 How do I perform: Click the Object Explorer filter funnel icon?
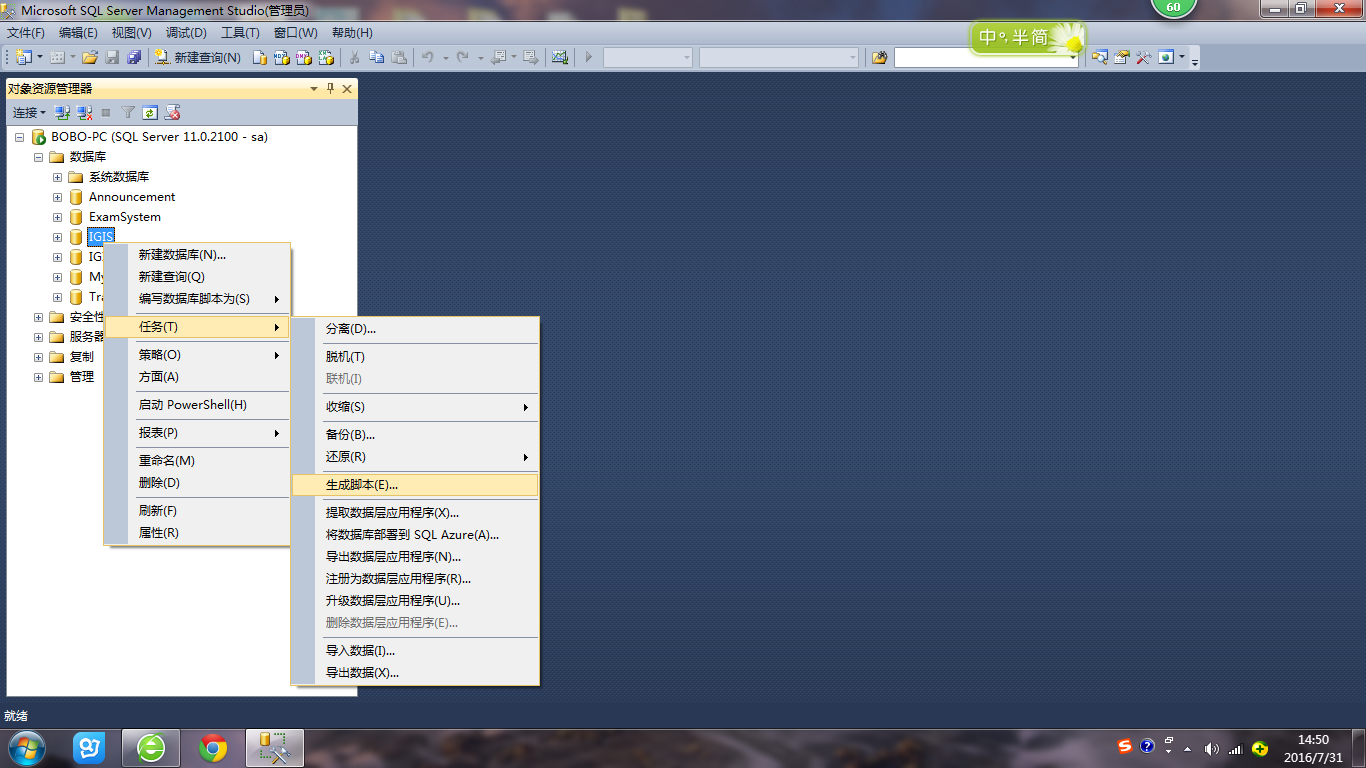pyautogui.click(x=128, y=113)
